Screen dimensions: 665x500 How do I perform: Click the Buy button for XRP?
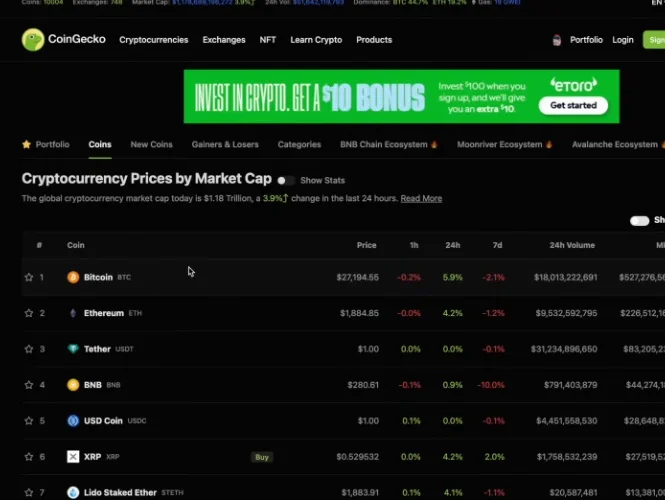(262, 457)
